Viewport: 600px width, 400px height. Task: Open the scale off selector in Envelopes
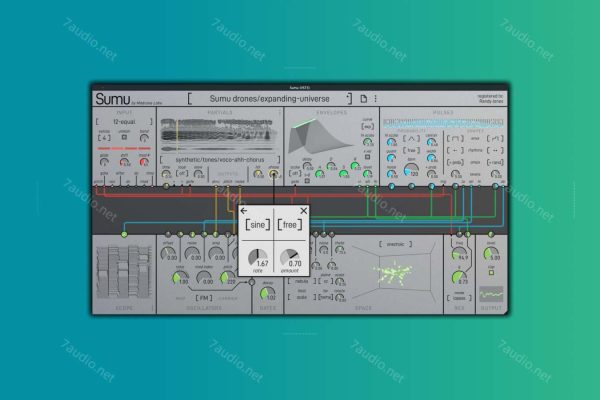click(x=295, y=174)
